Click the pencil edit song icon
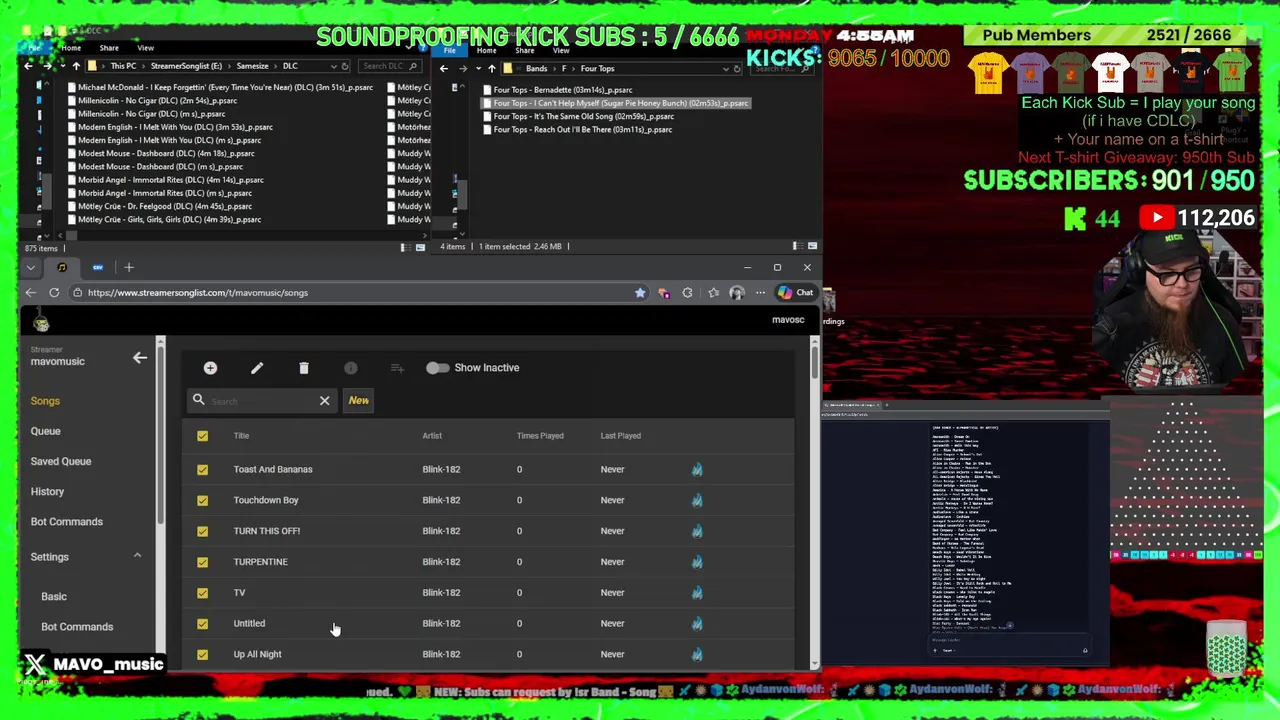The image size is (1280, 720). (257, 368)
